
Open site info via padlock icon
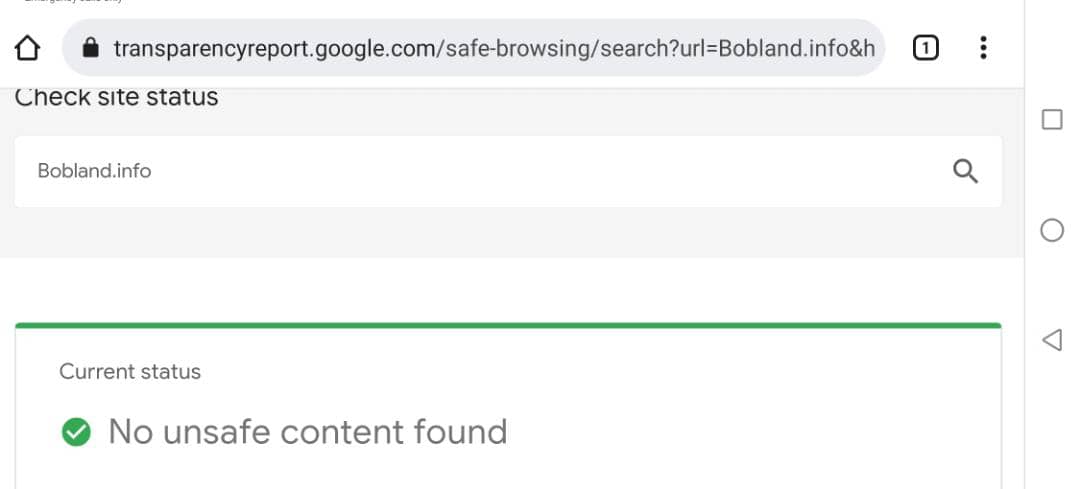[90, 48]
